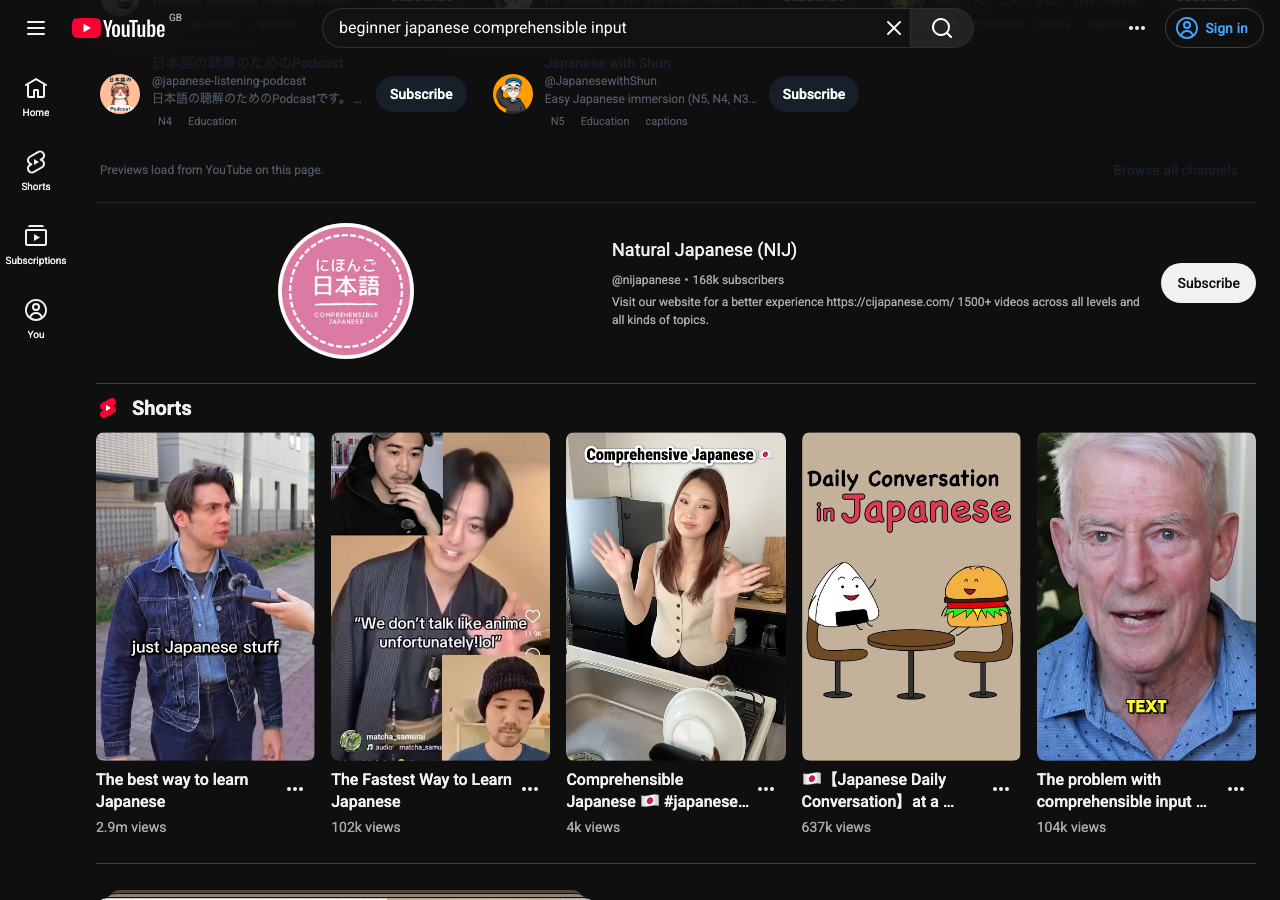This screenshot has height=900, width=1280.
Task: Open the japanese-listening-podcast channel avatar
Action: (120, 94)
